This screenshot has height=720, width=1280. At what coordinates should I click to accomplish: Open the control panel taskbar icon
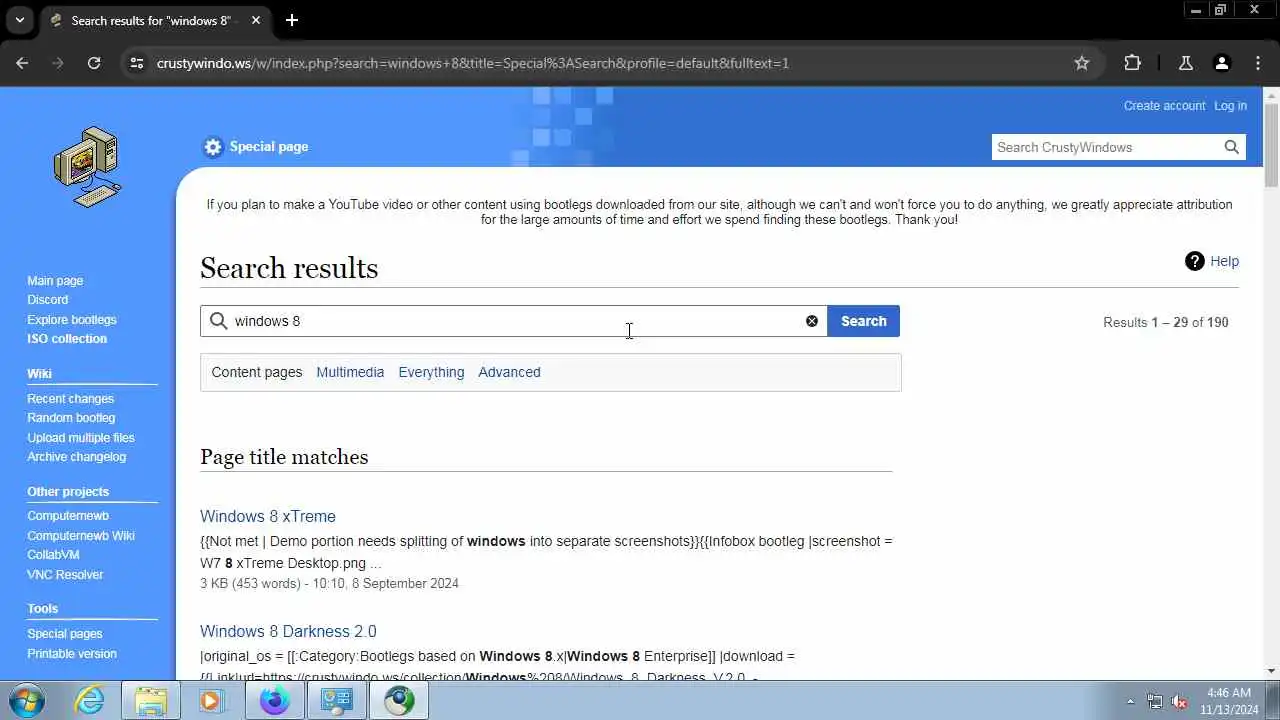(x=336, y=701)
